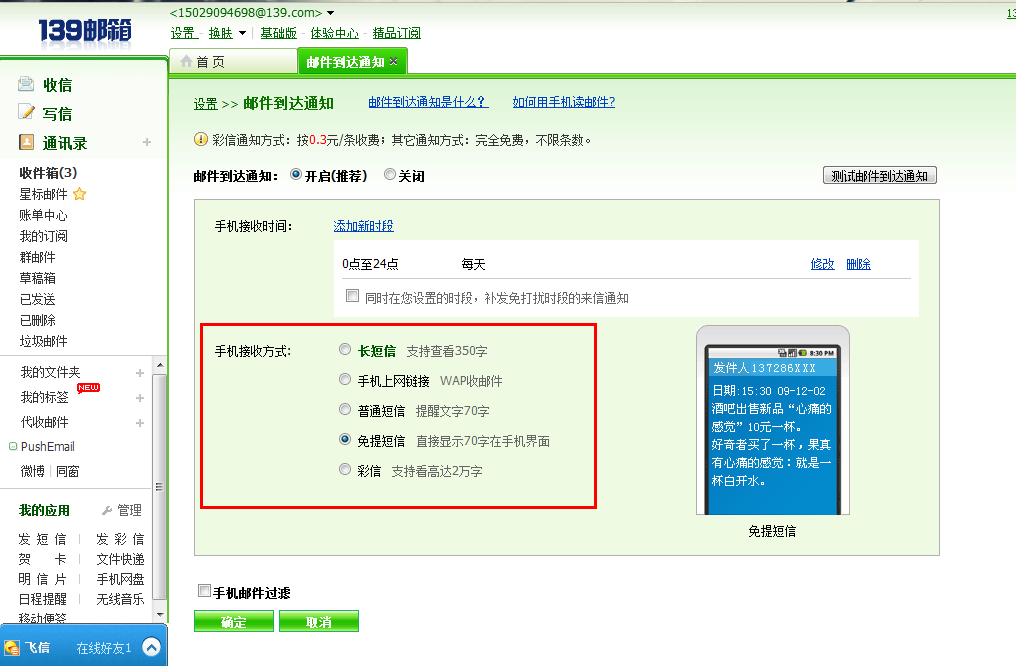Click the 写信 compose pencil icon
The image size is (1016, 666).
click(x=26, y=113)
